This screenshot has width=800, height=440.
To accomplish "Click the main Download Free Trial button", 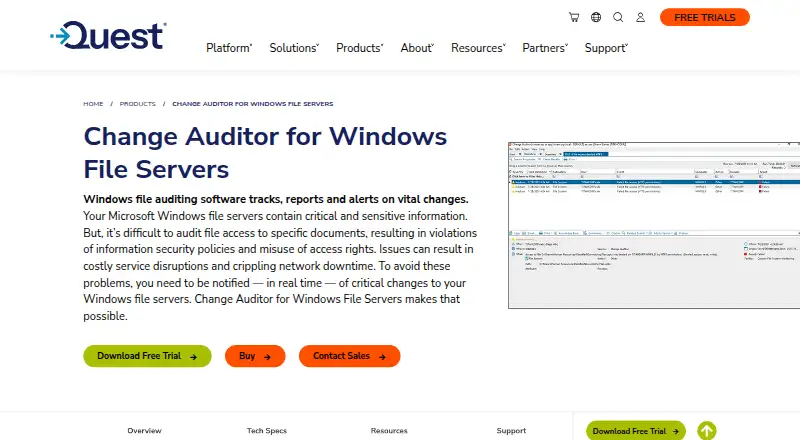I will tap(147, 356).
